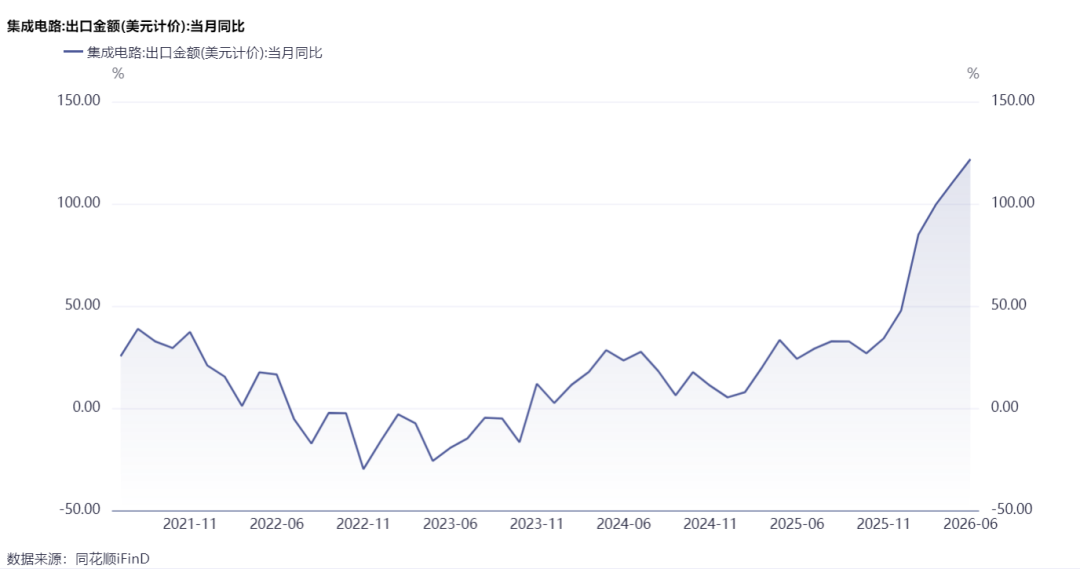The image size is (1080, 569).
Task: Select the bold chart title text
Action: pyautogui.click(x=126, y=26)
